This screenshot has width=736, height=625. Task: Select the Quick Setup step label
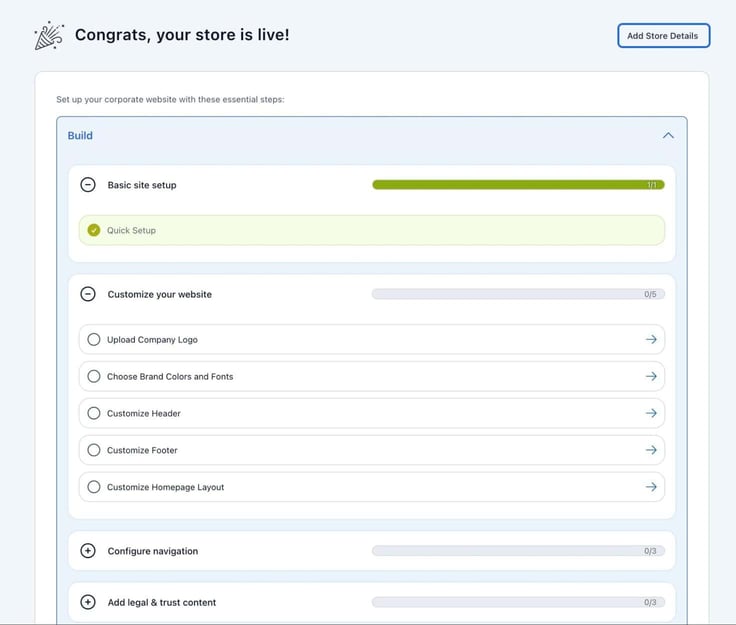(131, 230)
